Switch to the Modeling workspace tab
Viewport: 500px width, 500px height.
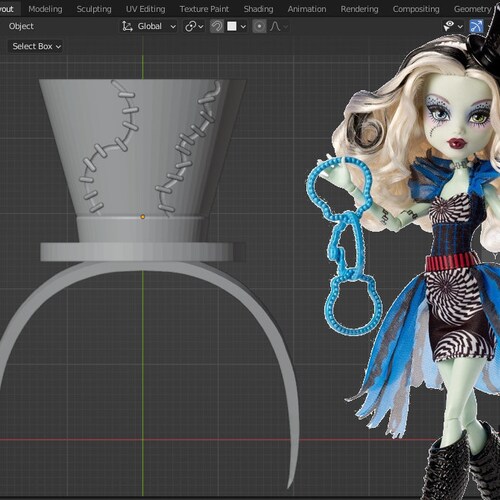pyautogui.click(x=45, y=9)
